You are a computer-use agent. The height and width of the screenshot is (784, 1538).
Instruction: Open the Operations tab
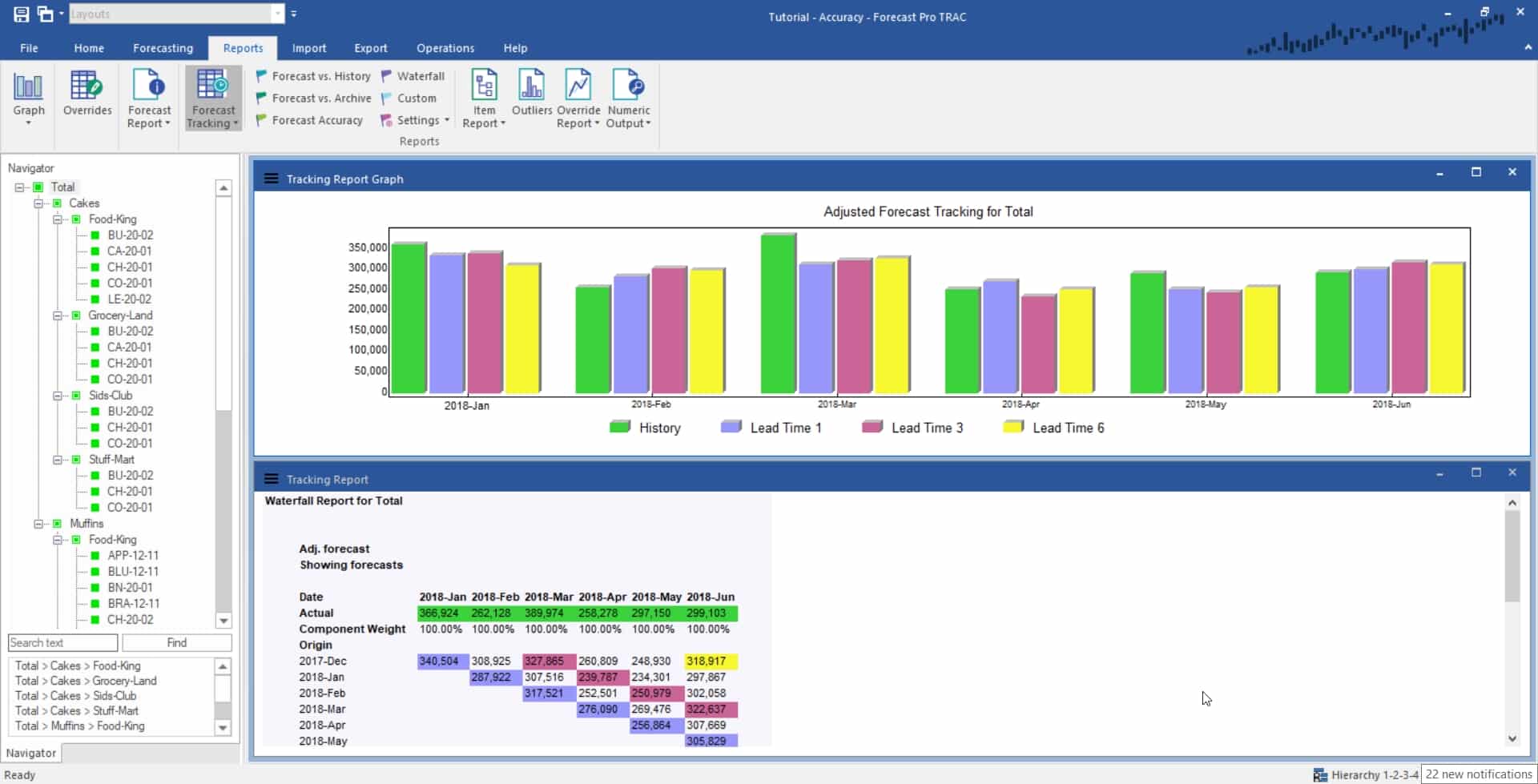click(x=445, y=48)
